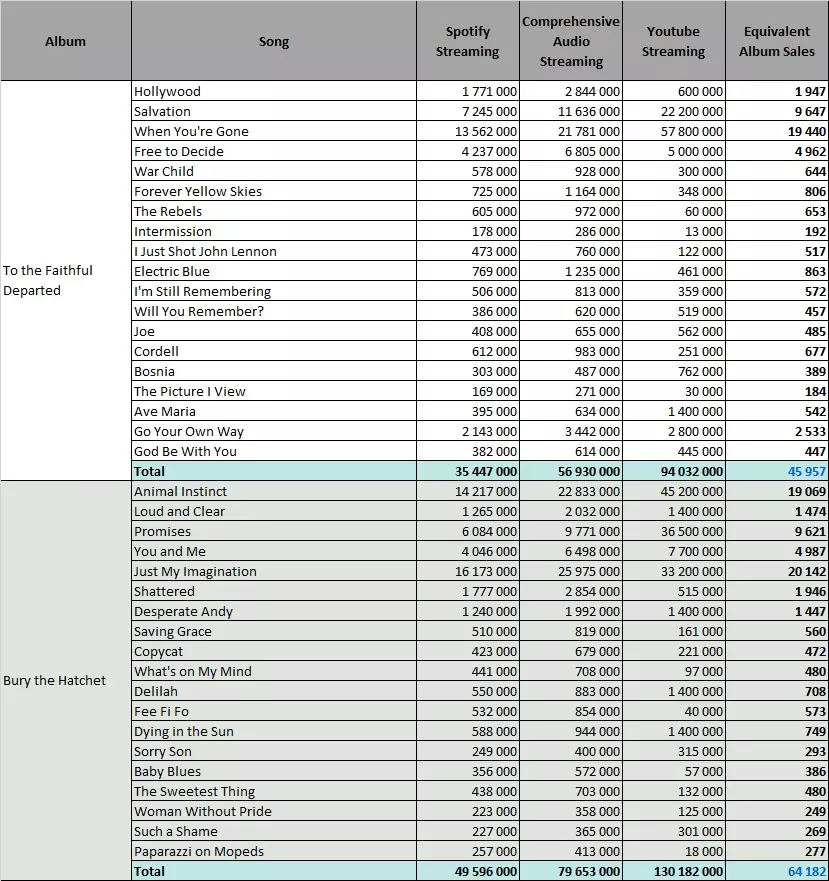Select the "Comprehensive Audio Streaming" header
Image resolution: width=829 pixels, height=881 pixels.
click(571, 41)
